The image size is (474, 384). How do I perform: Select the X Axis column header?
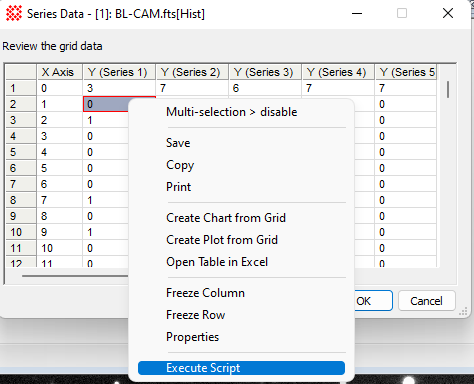(x=59, y=72)
